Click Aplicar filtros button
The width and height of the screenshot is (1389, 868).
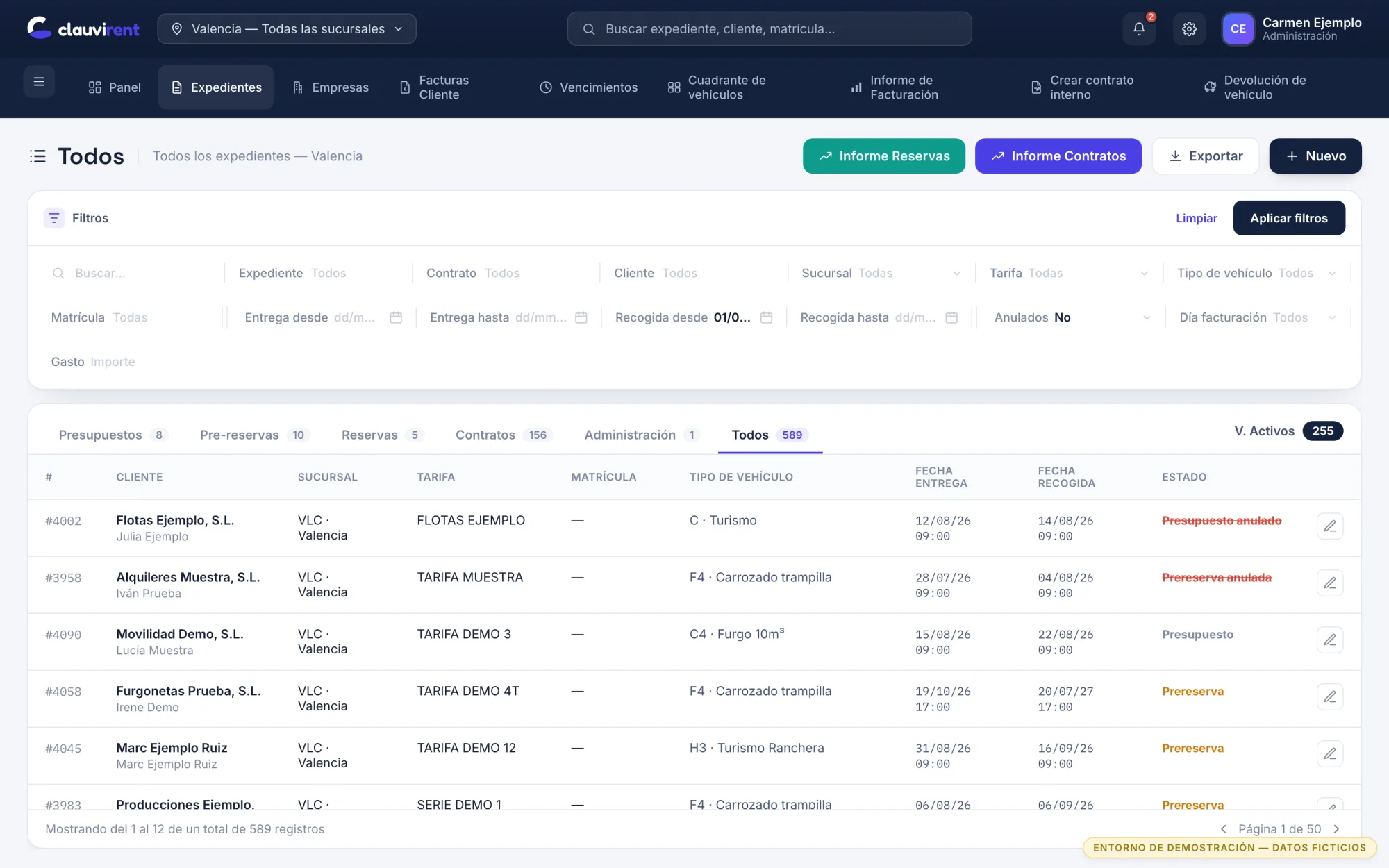(x=1289, y=218)
